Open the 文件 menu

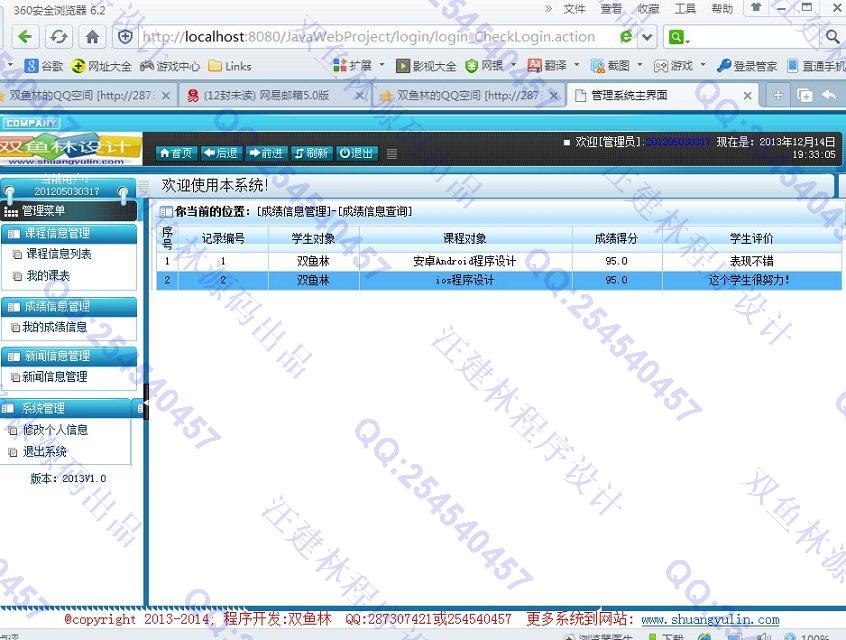click(x=574, y=9)
